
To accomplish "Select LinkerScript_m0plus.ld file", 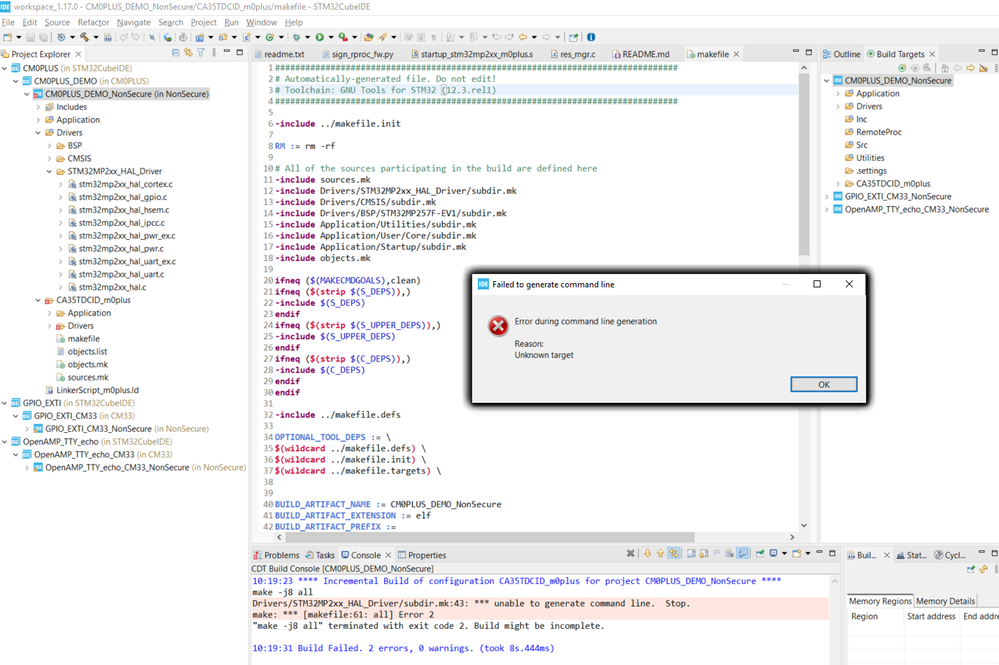I will (92, 390).
